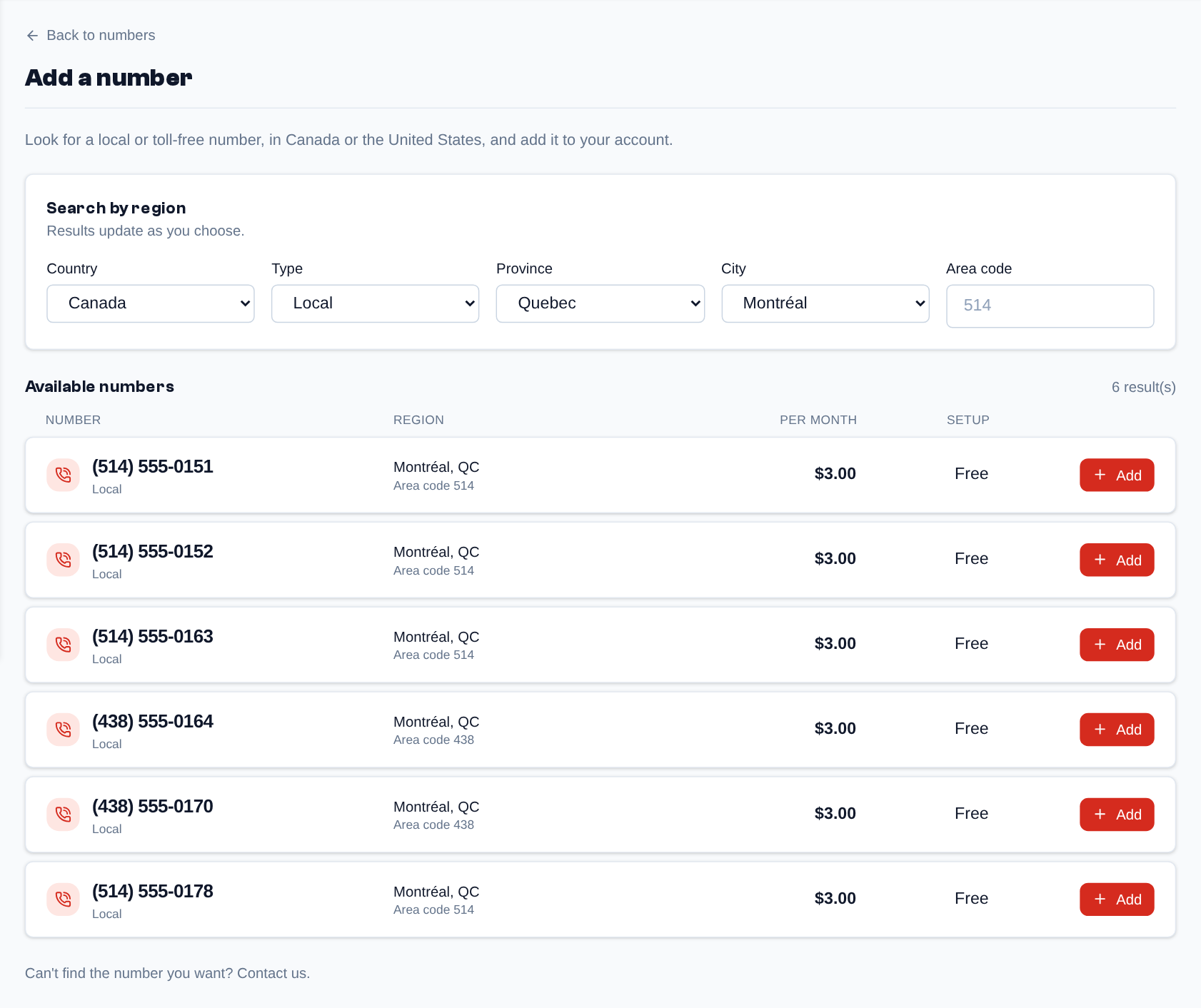Select the number text (514) 555-0178
The image size is (1201, 1008).
[x=153, y=892]
